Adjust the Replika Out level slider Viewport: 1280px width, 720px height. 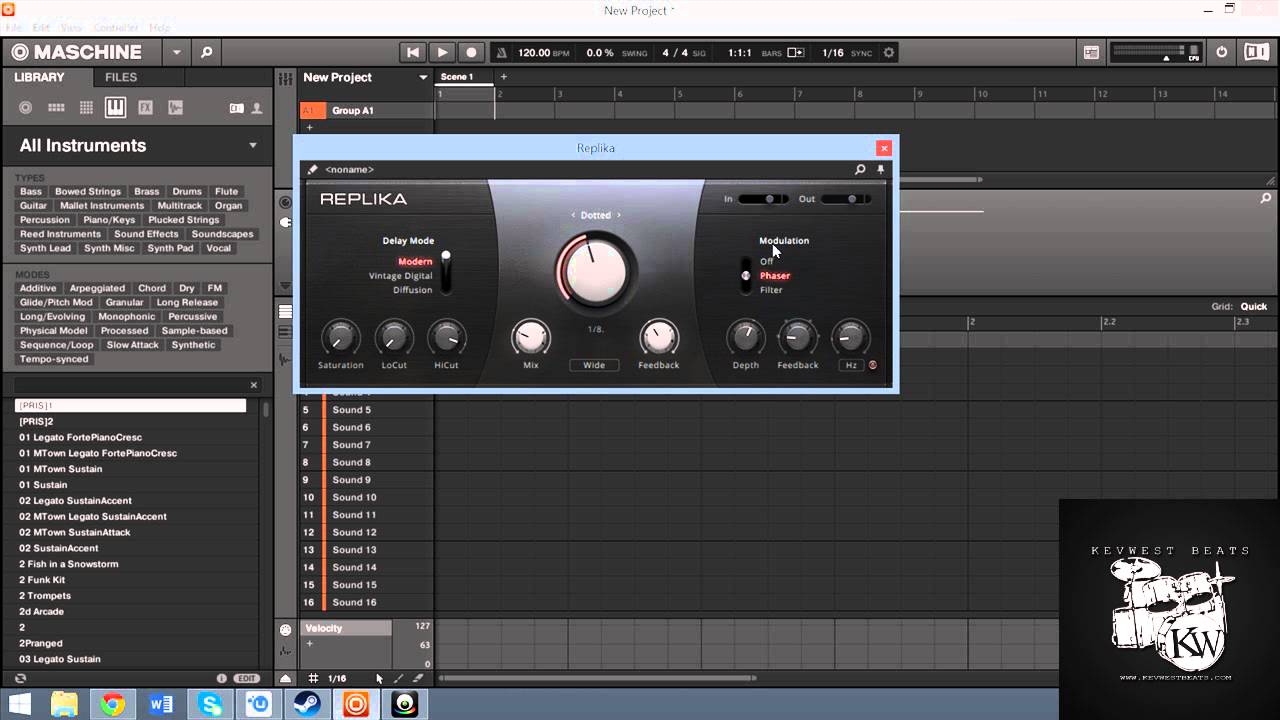[x=845, y=199]
